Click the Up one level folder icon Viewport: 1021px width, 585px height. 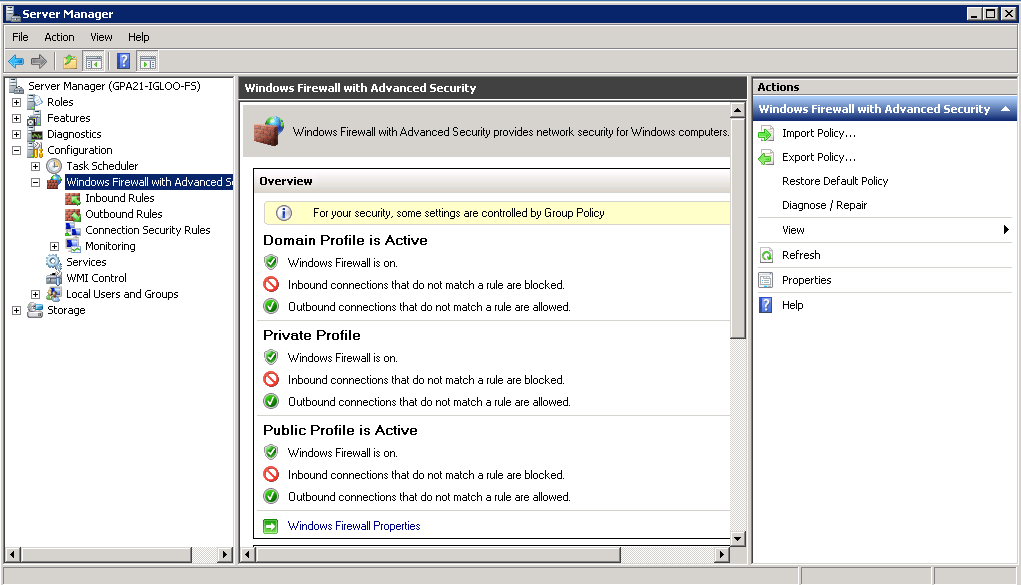tap(68, 61)
